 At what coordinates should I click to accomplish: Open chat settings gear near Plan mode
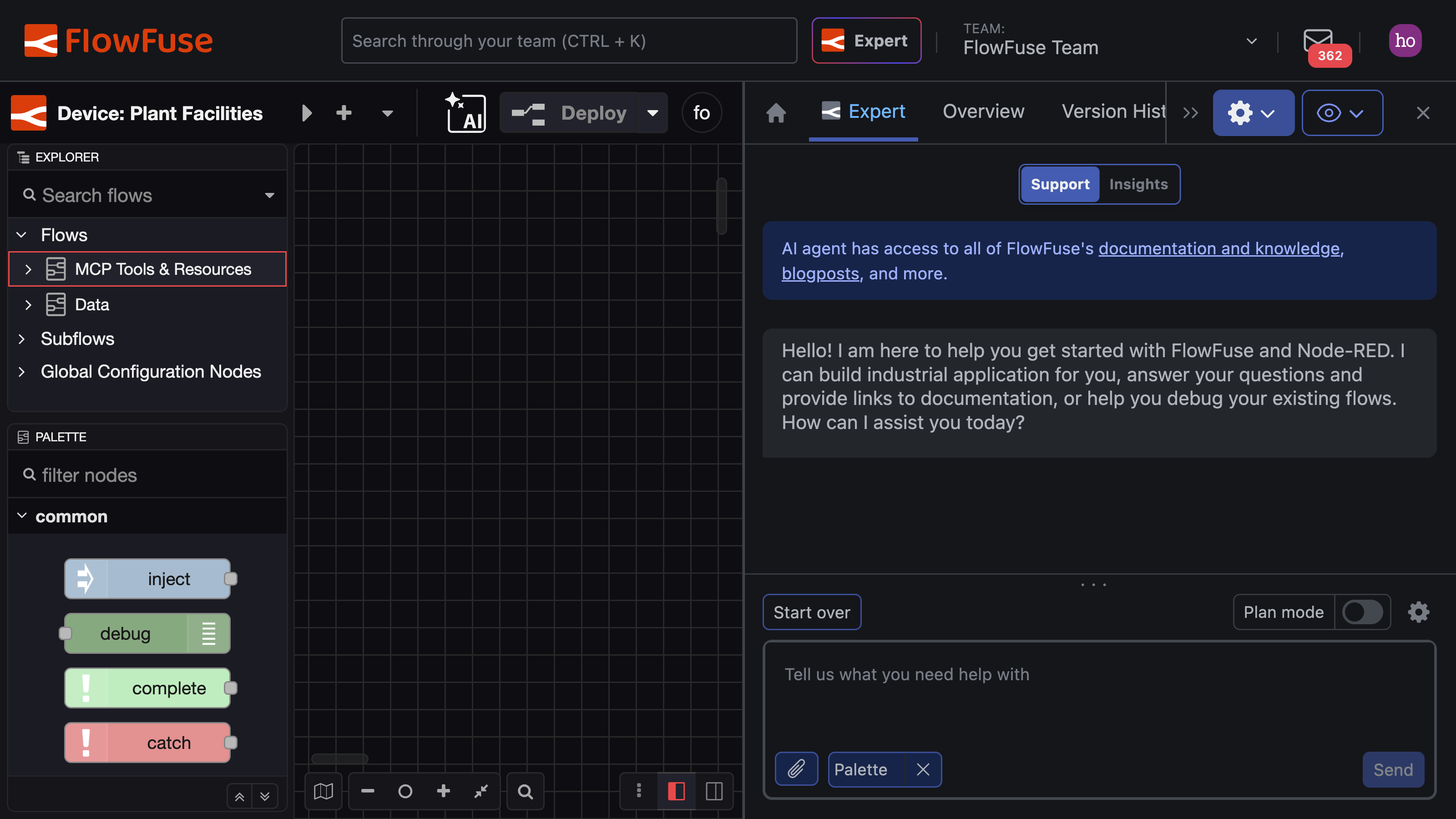[1418, 612]
